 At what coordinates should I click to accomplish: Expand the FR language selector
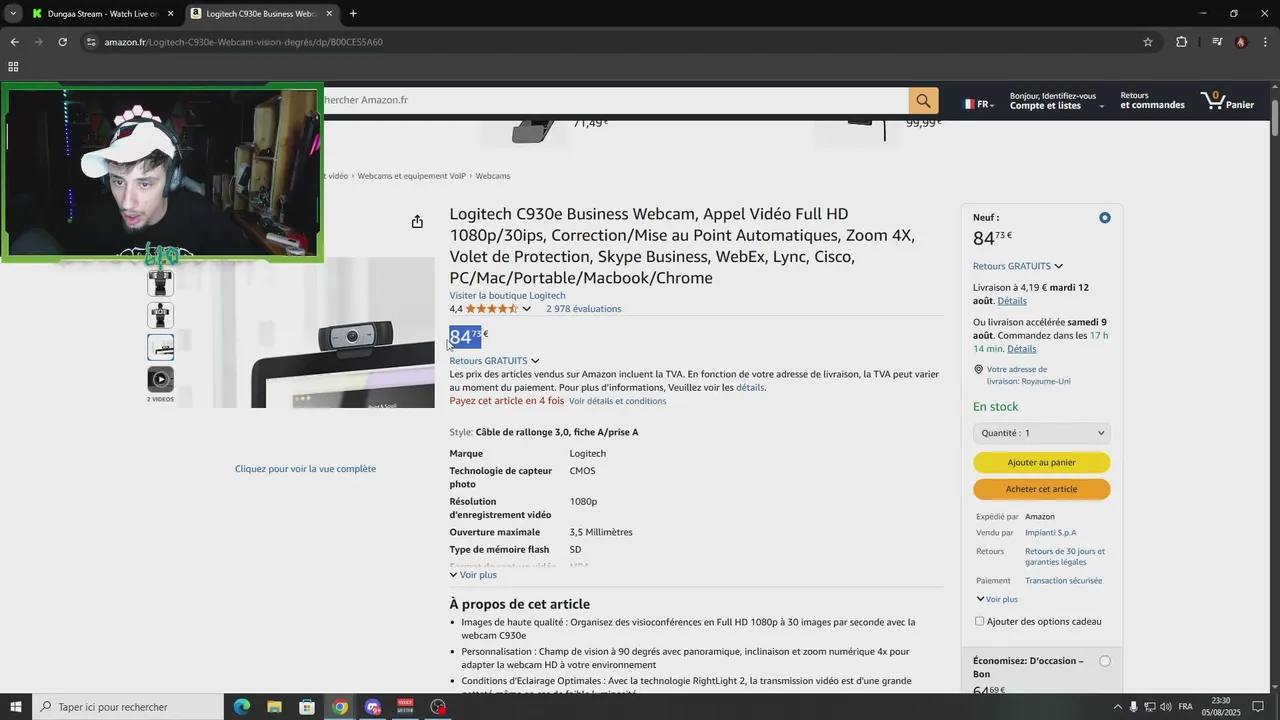coord(979,104)
